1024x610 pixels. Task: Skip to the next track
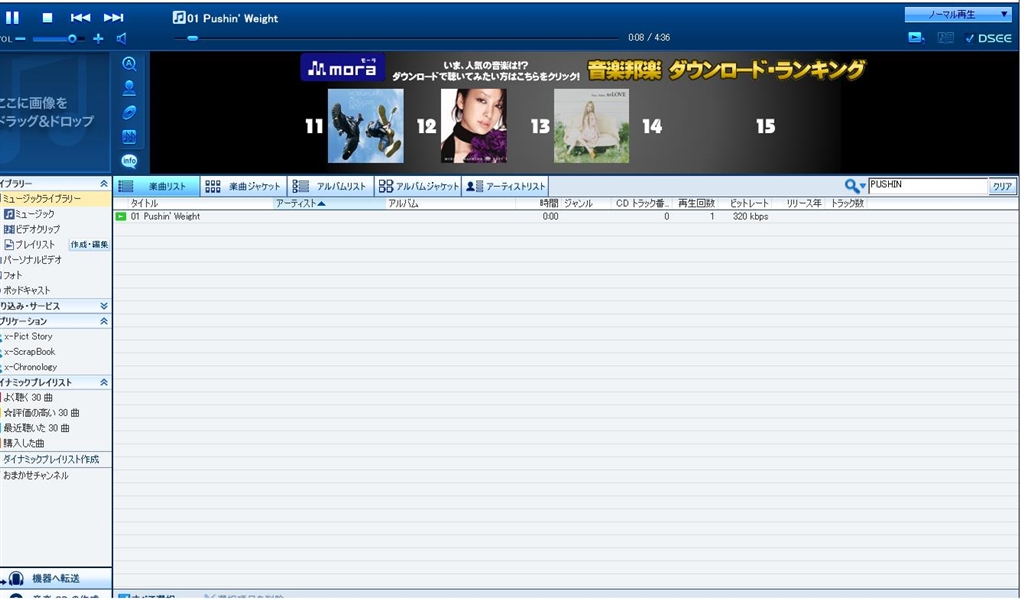[114, 18]
